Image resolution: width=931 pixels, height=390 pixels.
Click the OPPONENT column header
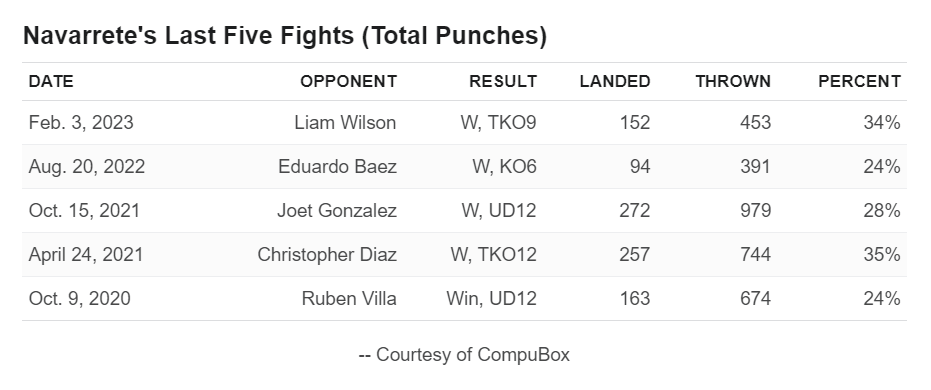[x=349, y=81]
